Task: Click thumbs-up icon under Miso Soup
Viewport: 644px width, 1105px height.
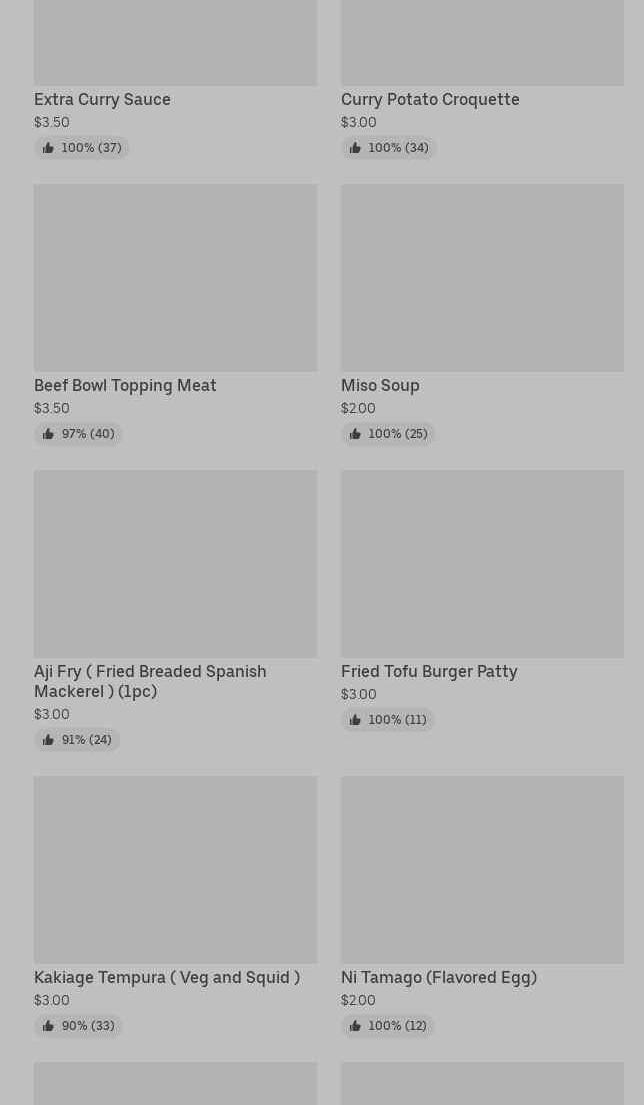Action: (x=355, y=433)
